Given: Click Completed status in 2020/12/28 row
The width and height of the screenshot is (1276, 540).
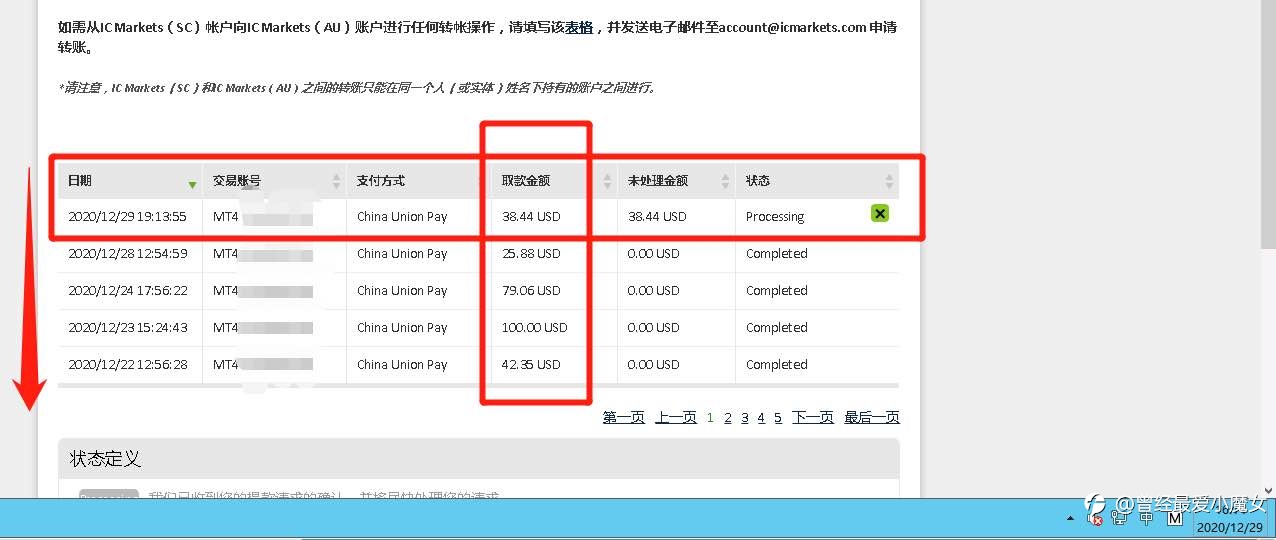Looking at the screenshot, I should [x=777, y=254].
